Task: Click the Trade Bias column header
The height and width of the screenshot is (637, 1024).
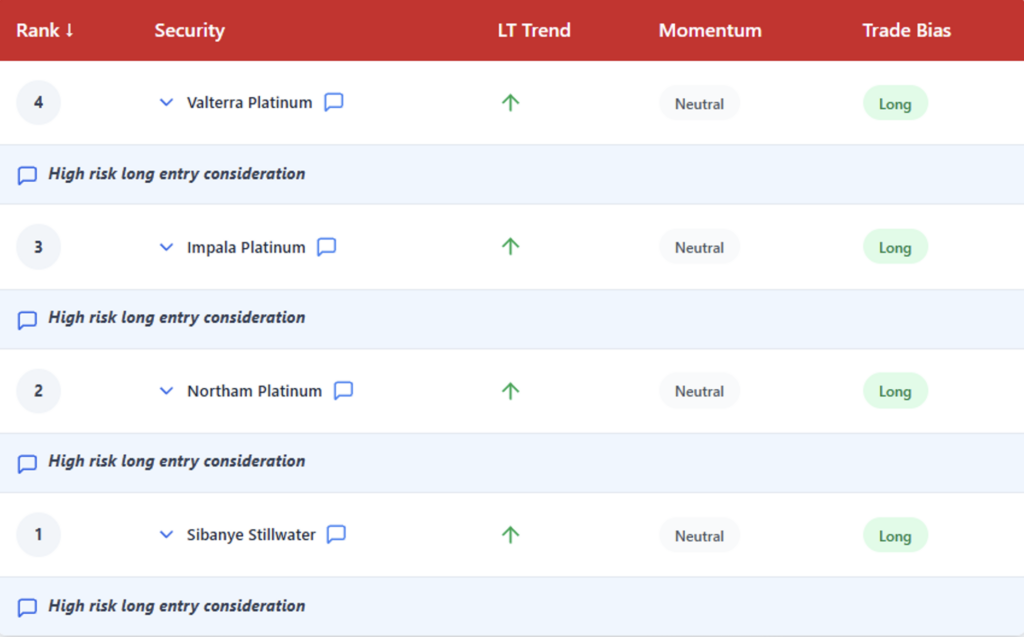Action: [x=906, y=30]
